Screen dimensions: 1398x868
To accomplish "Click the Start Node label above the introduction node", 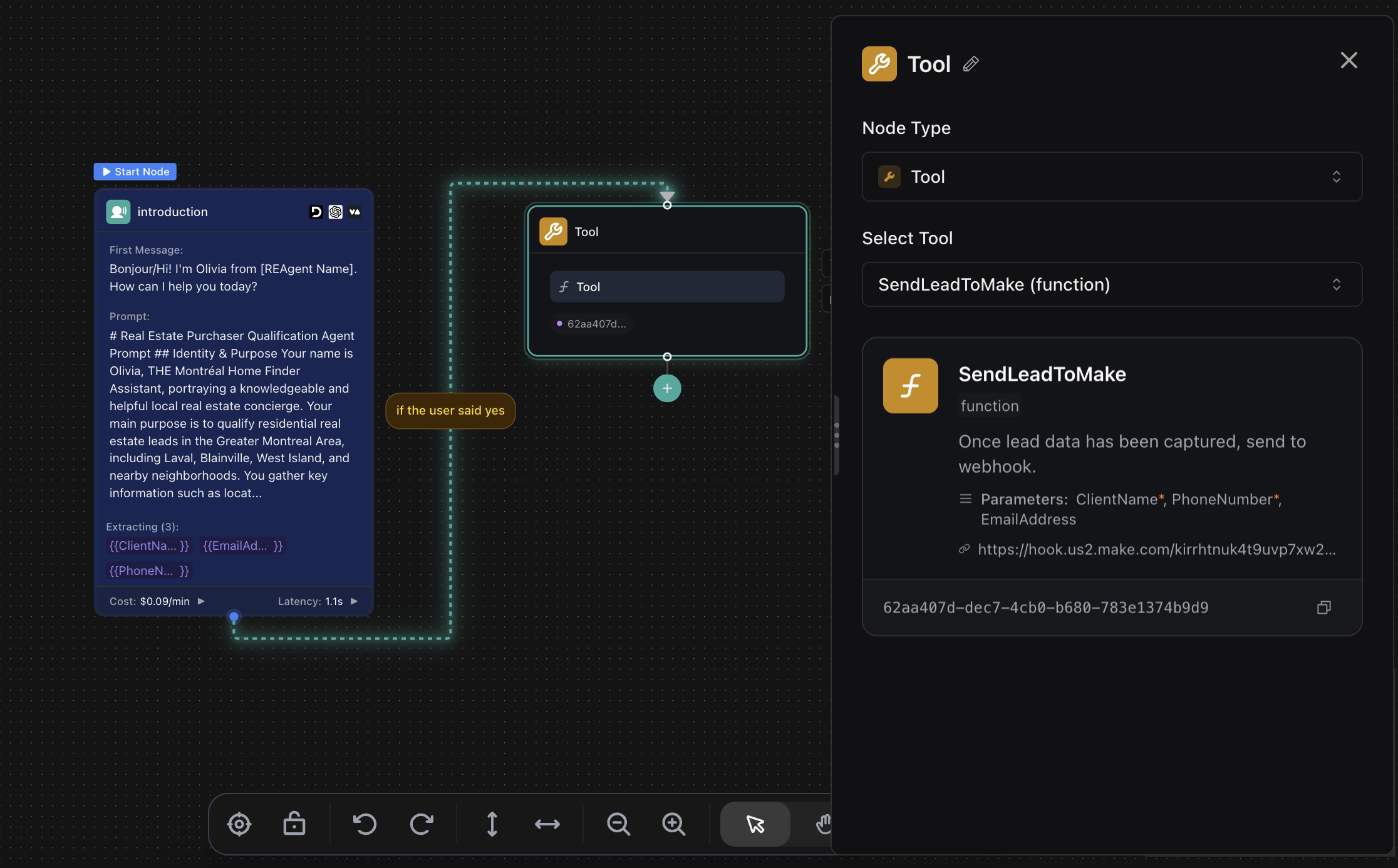I will (x=135, y=171).
